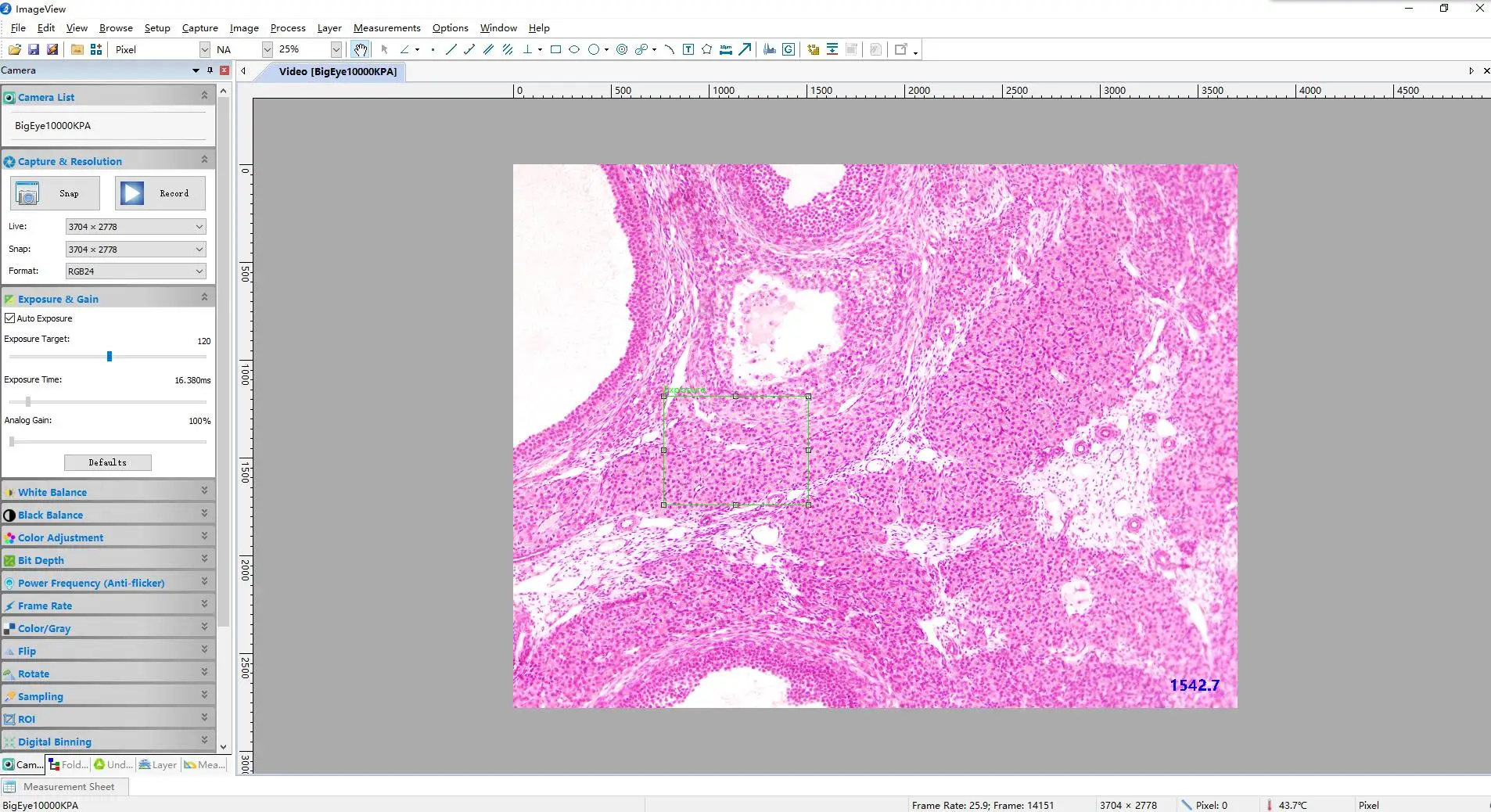
Task: Click the Video [BigEye10000KPA] document tab
Action: point(338,71)
